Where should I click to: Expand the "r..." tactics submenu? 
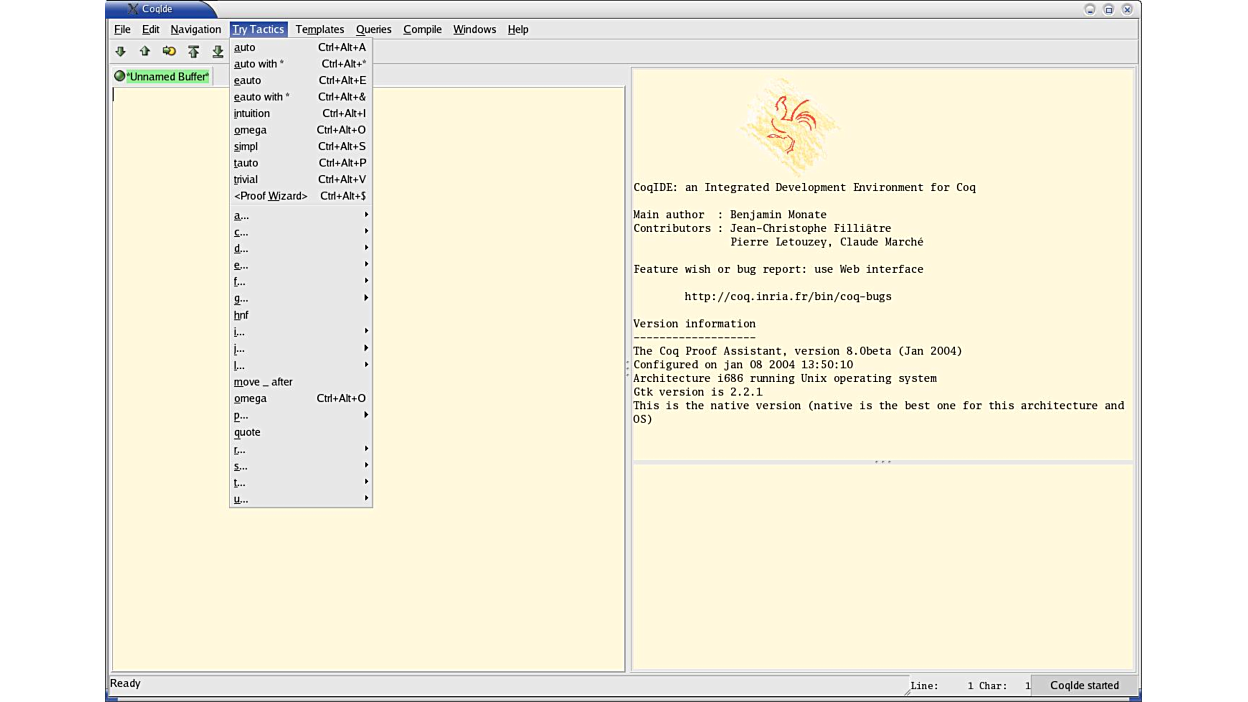pyautogui.click(x=300, y=449)
